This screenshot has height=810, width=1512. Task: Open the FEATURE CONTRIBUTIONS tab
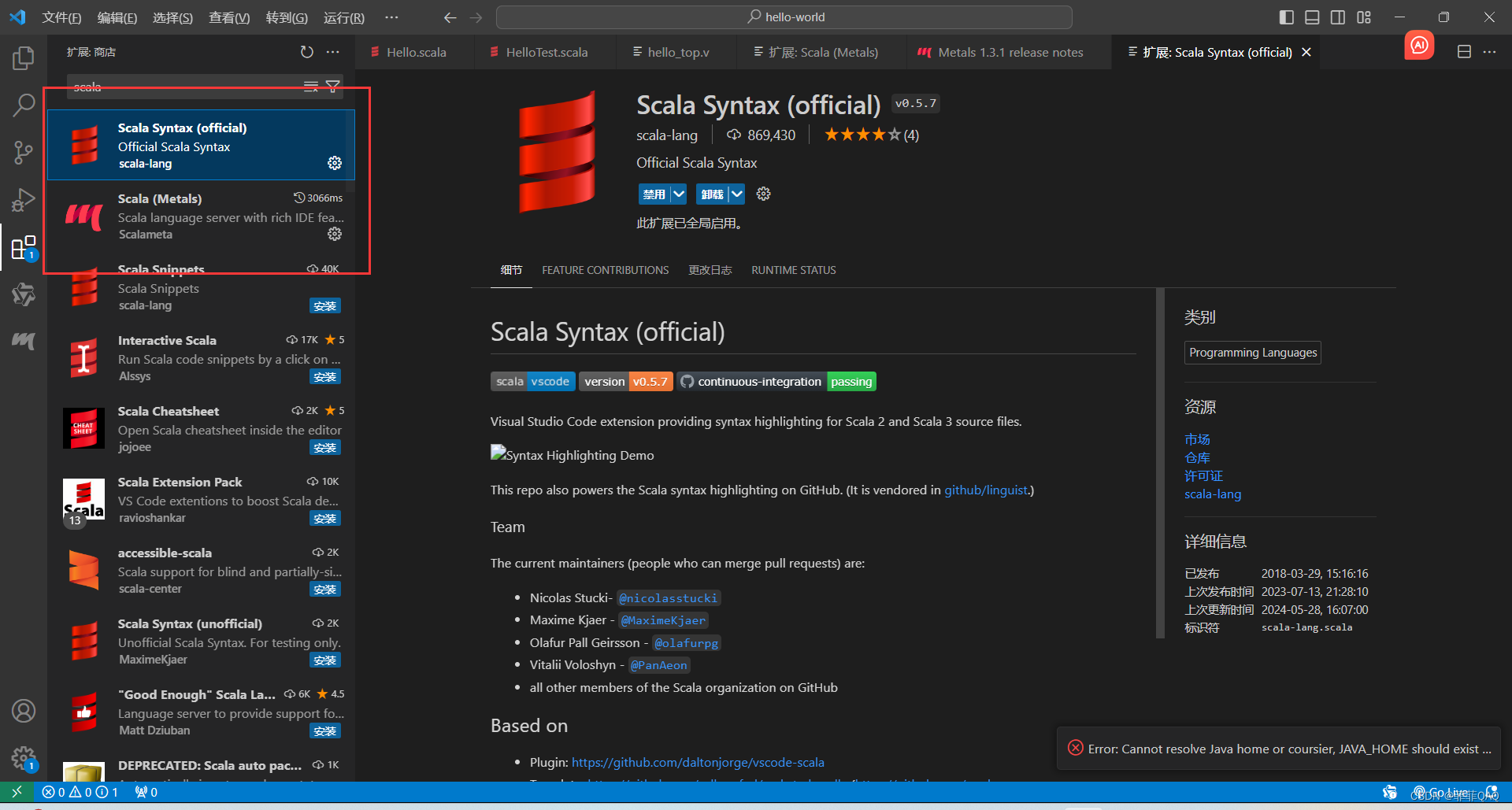[x=605, y=270]
